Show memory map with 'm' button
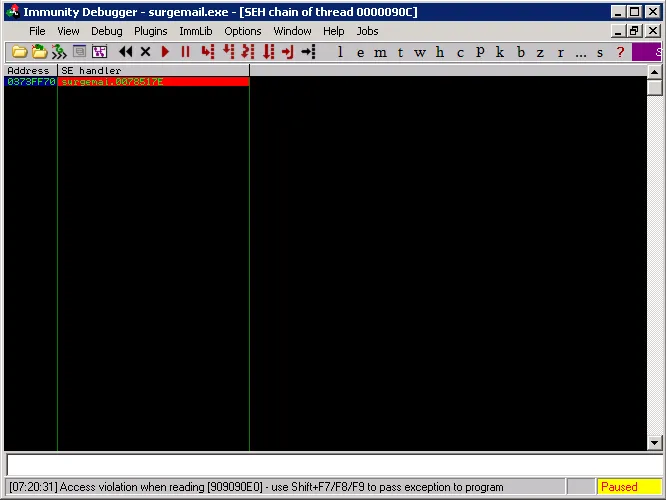 pyautogui.click(x=380, y=52)
